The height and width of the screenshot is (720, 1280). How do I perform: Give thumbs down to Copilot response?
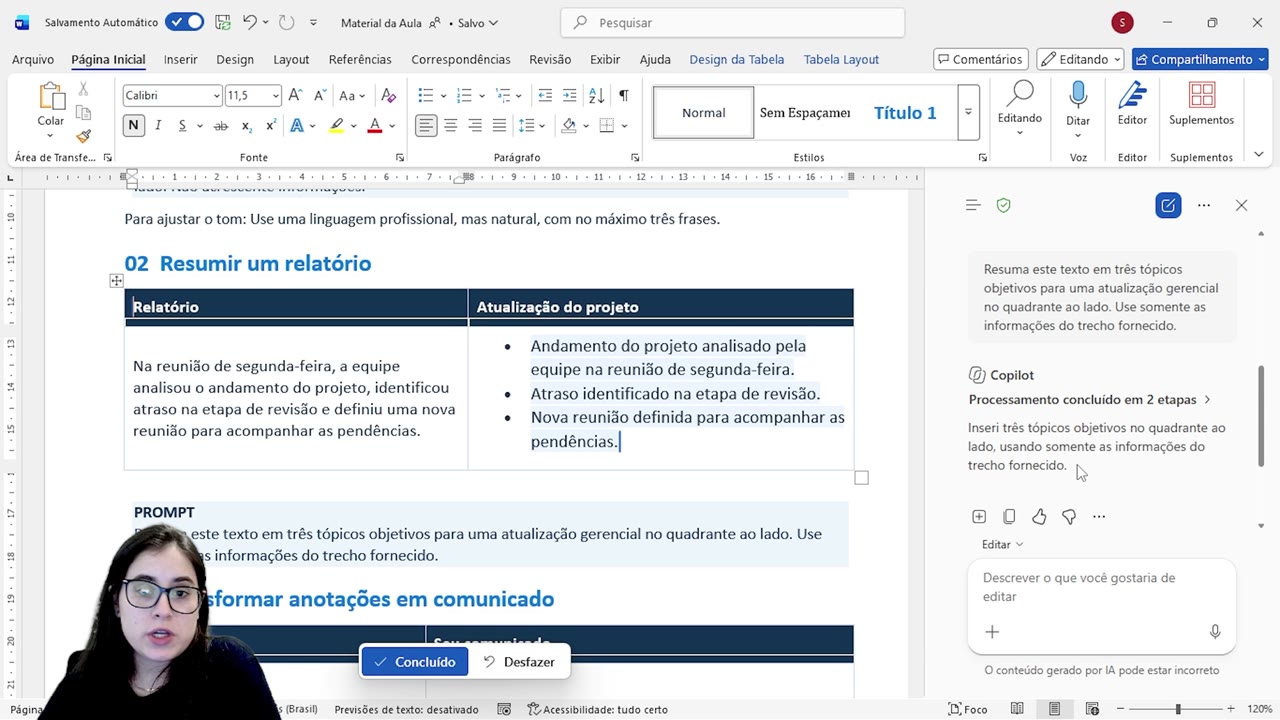click(x=1069, y=517)
